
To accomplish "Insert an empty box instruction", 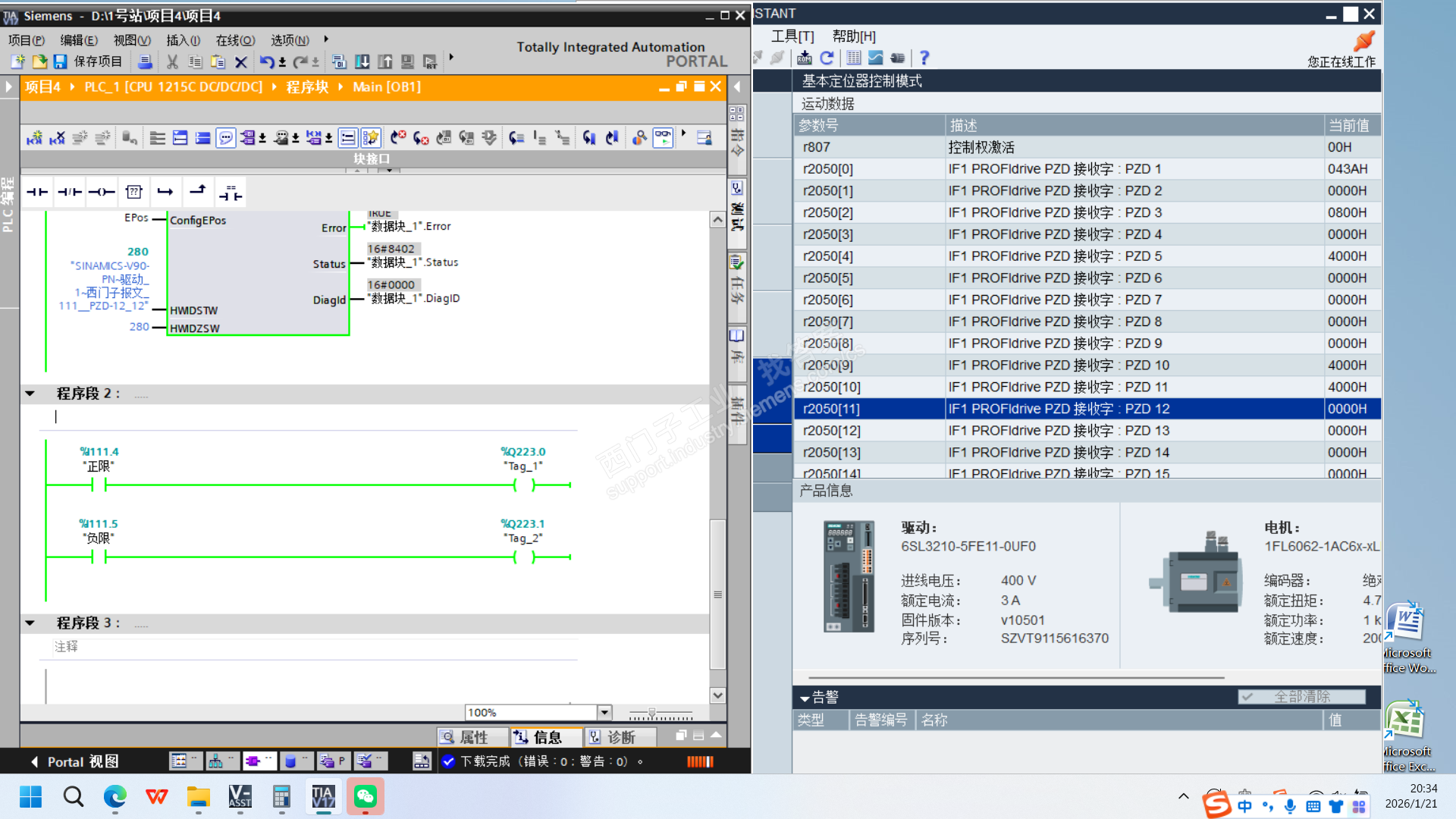I will (x=134, y=193).
